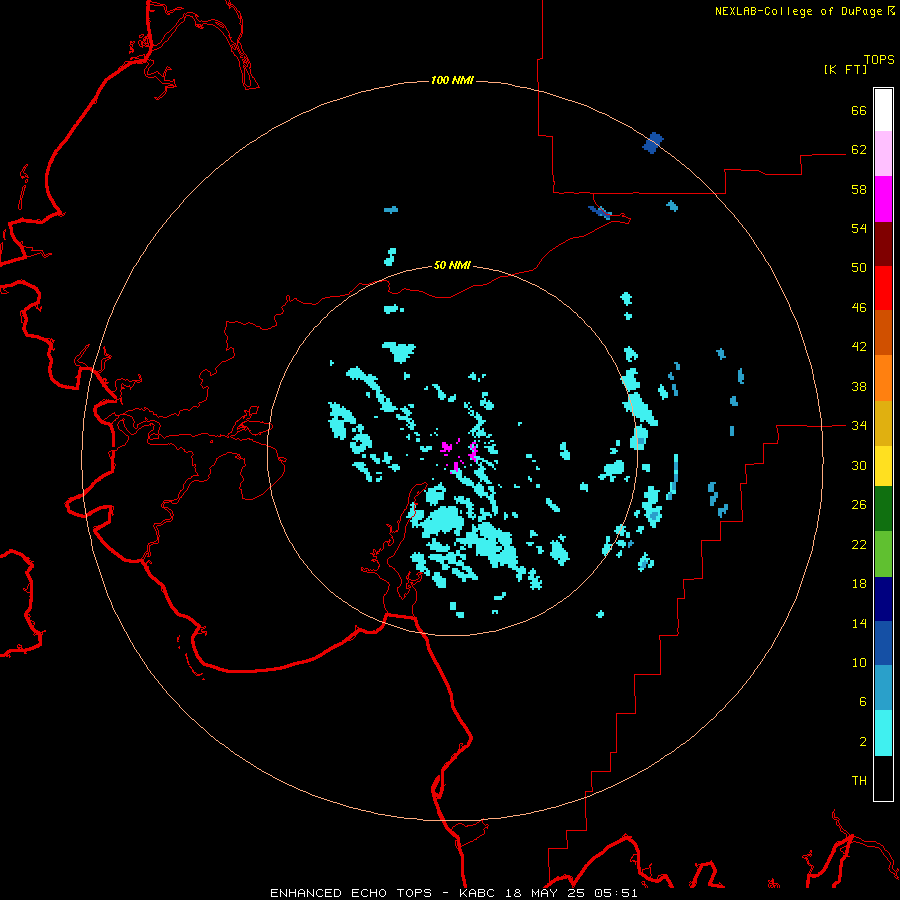Click the 50 NMI range ring label

coord(452,265)
